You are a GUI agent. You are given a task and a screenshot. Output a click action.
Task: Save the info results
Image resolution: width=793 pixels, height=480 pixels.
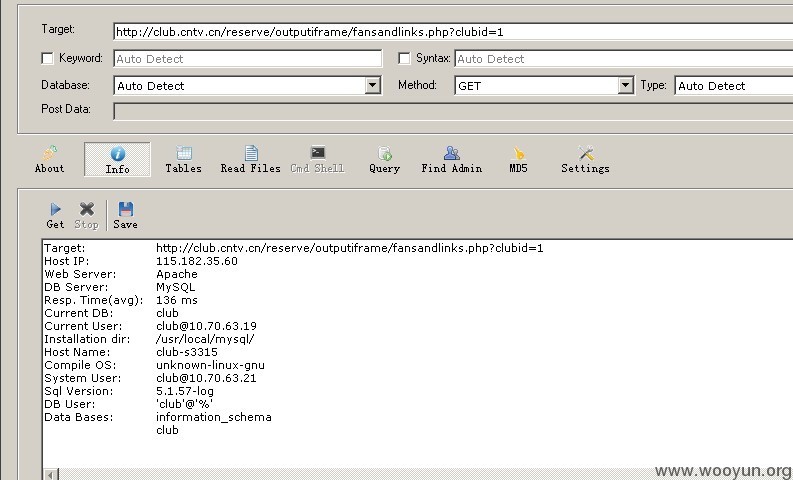pos(125,215)
